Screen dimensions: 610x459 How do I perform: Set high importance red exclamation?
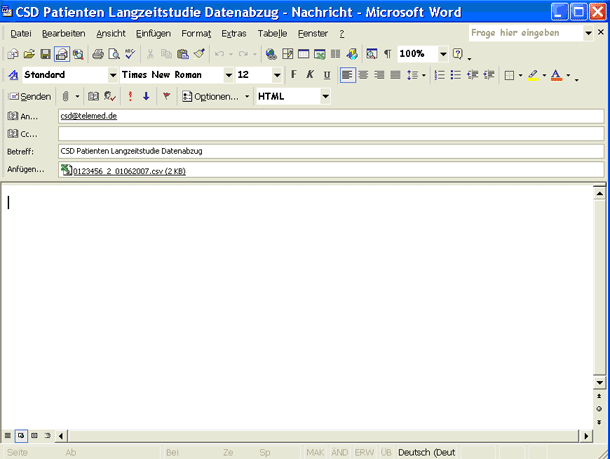pos(130,96)
